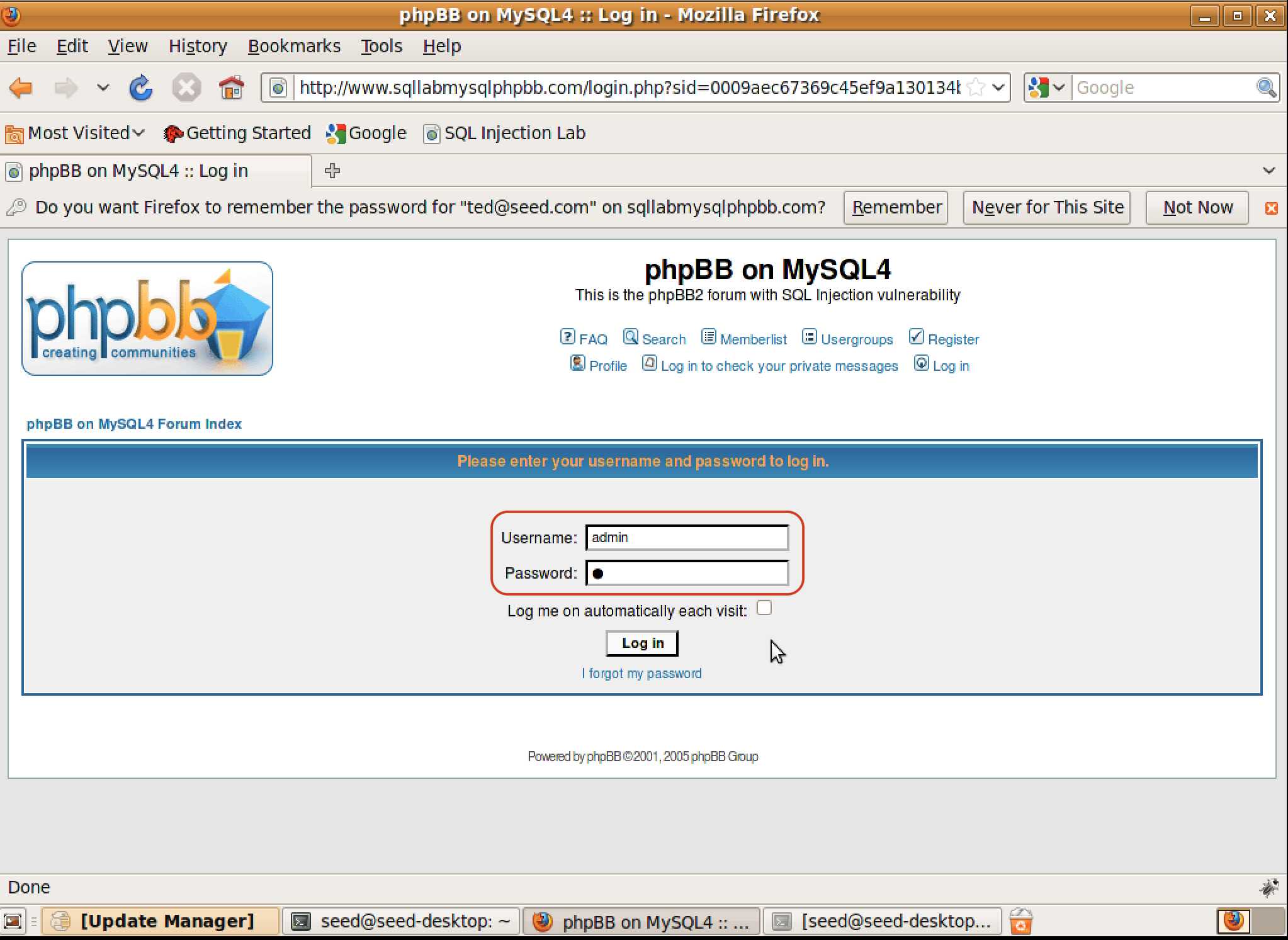
Task: Enable Log me on automatically checkbox
Action: (764, 608)
